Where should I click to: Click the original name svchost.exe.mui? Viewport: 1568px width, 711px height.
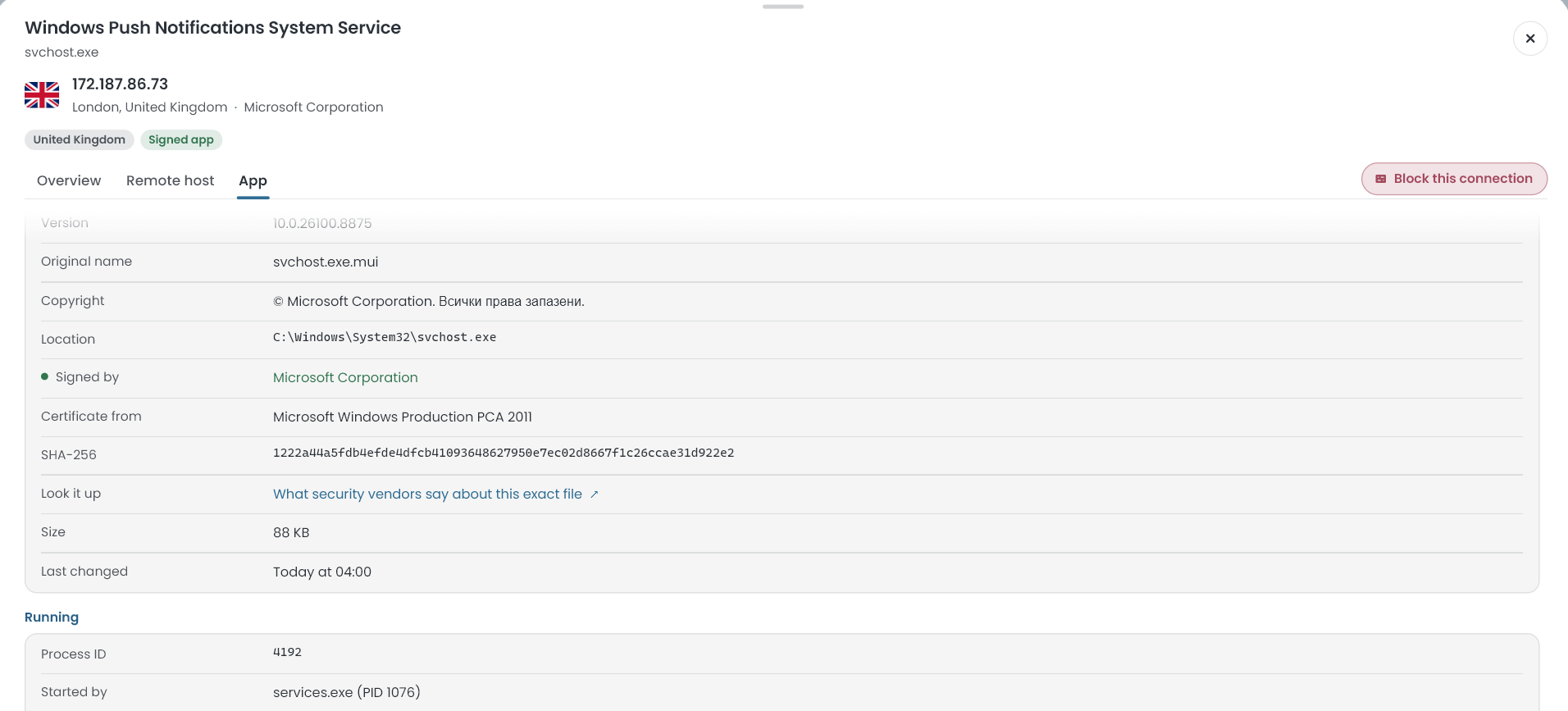[326, 262]
